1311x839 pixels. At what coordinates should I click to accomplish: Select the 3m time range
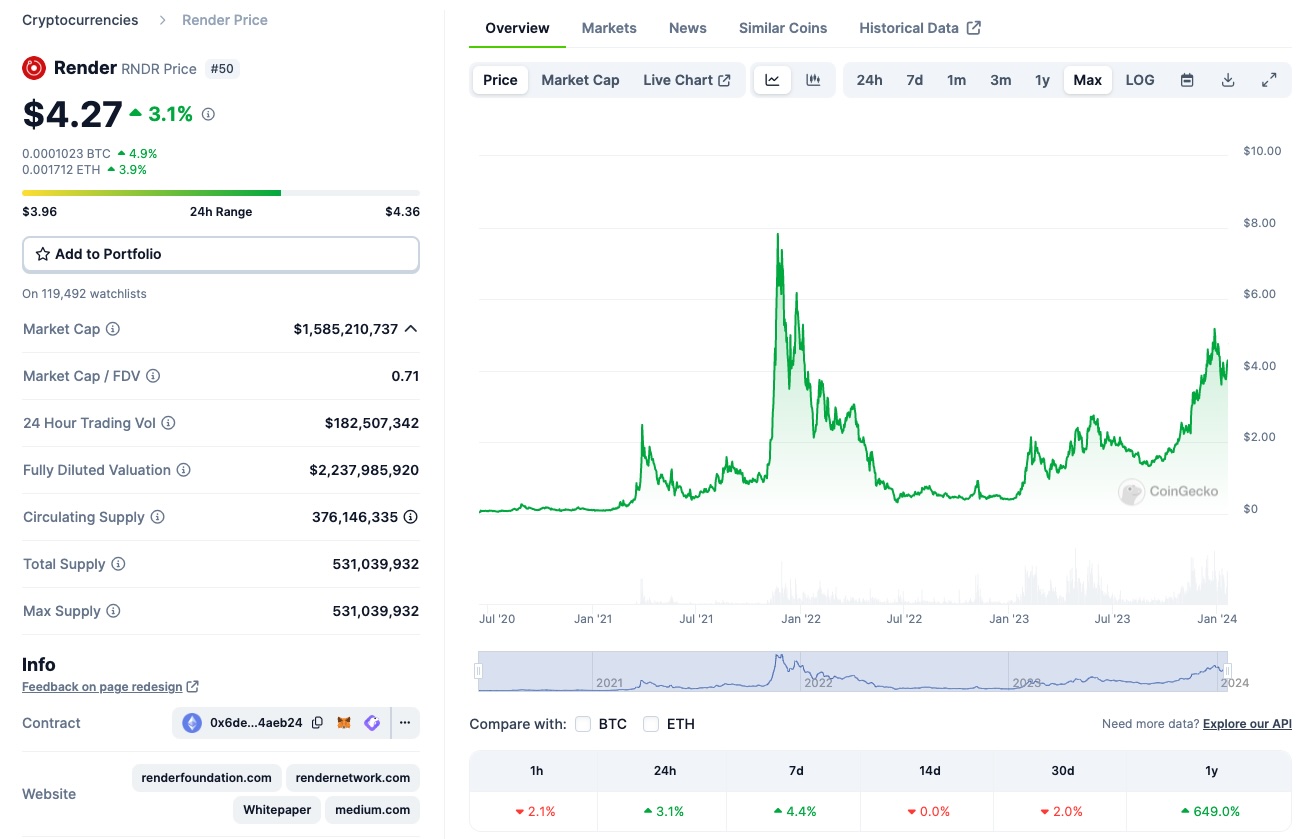(1001, 80)
